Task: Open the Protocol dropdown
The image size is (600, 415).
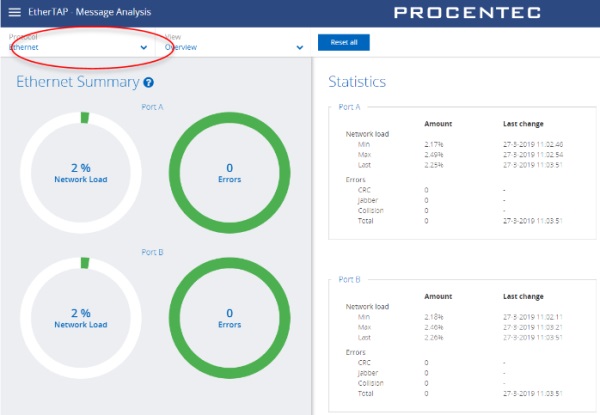Action: pos(78,42)
